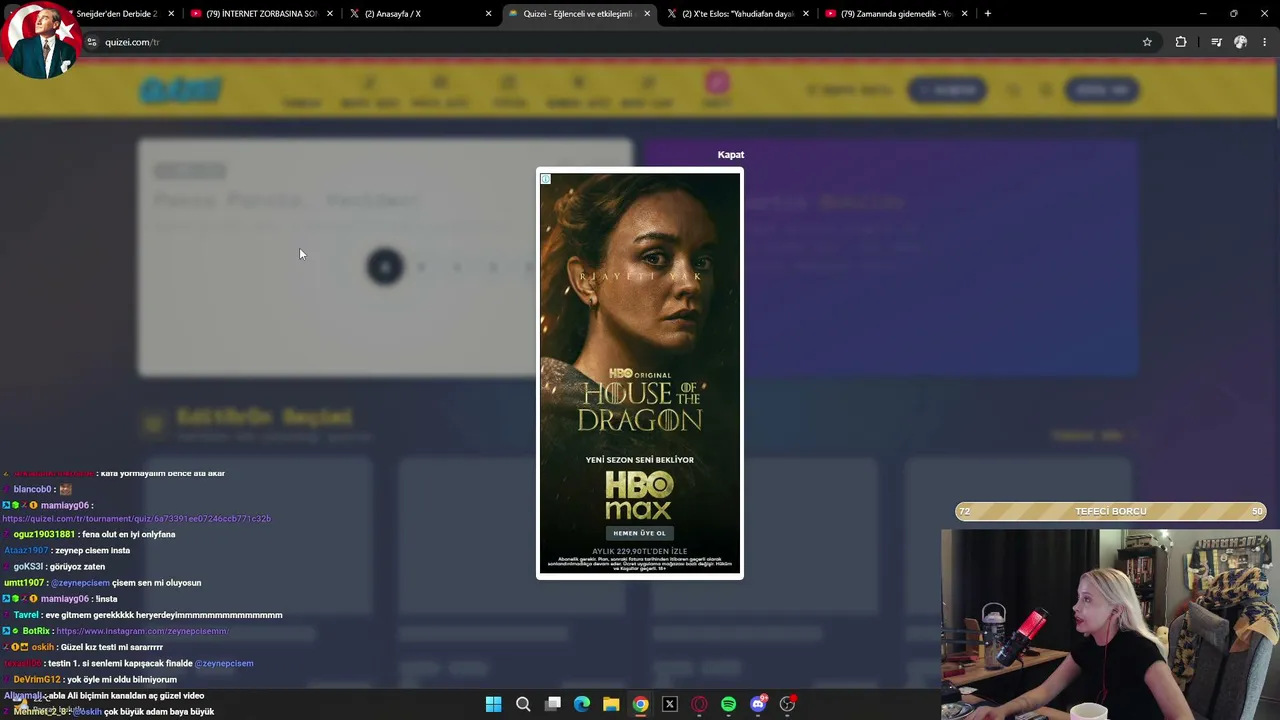Open the browser extensions menu
Viewport: 1280px width, 720px height.
click(1181, 42)
